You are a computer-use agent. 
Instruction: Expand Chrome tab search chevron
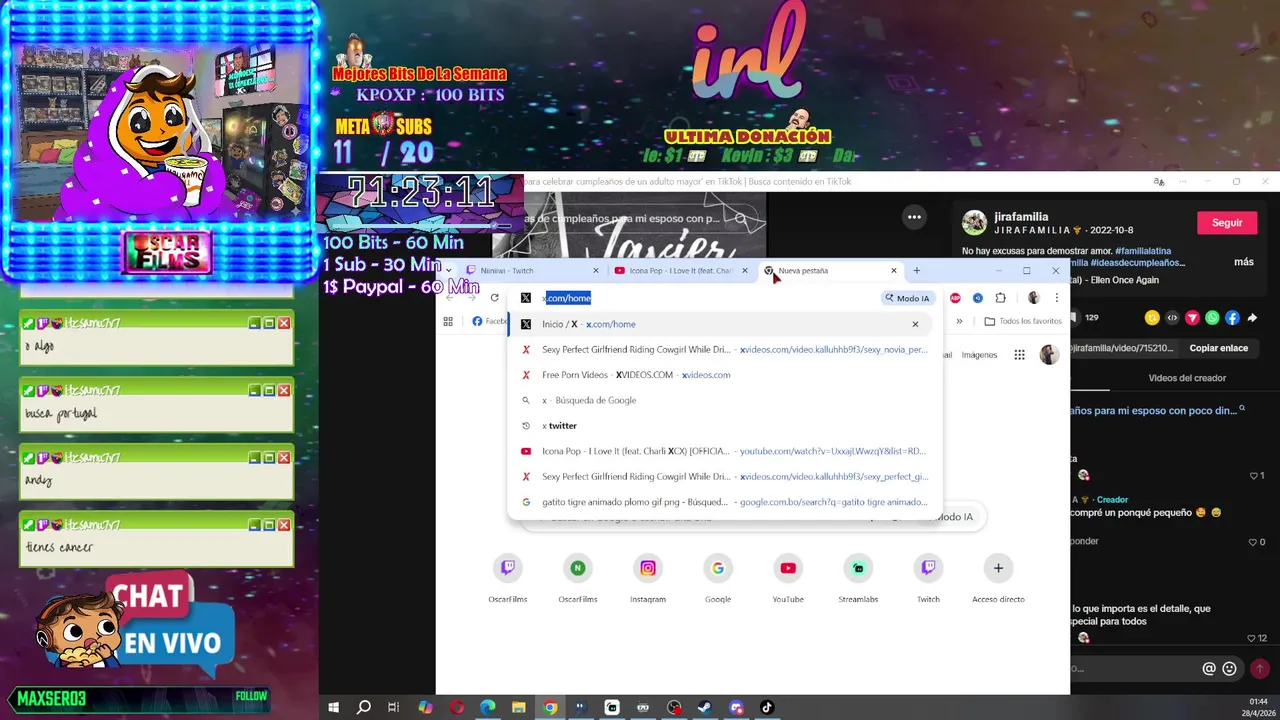click(449, 270)
